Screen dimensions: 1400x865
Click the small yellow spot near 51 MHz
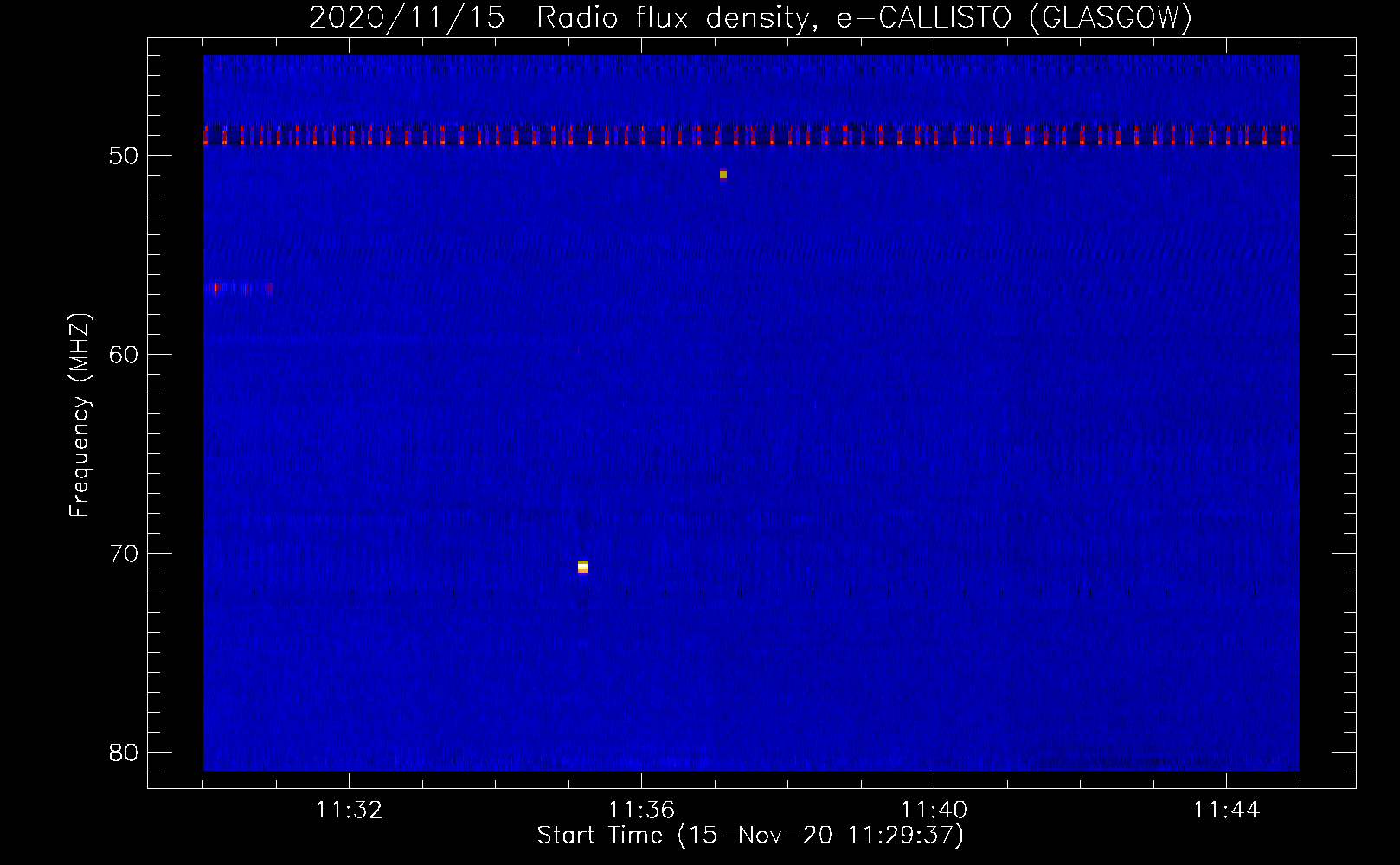coord(723,175)
